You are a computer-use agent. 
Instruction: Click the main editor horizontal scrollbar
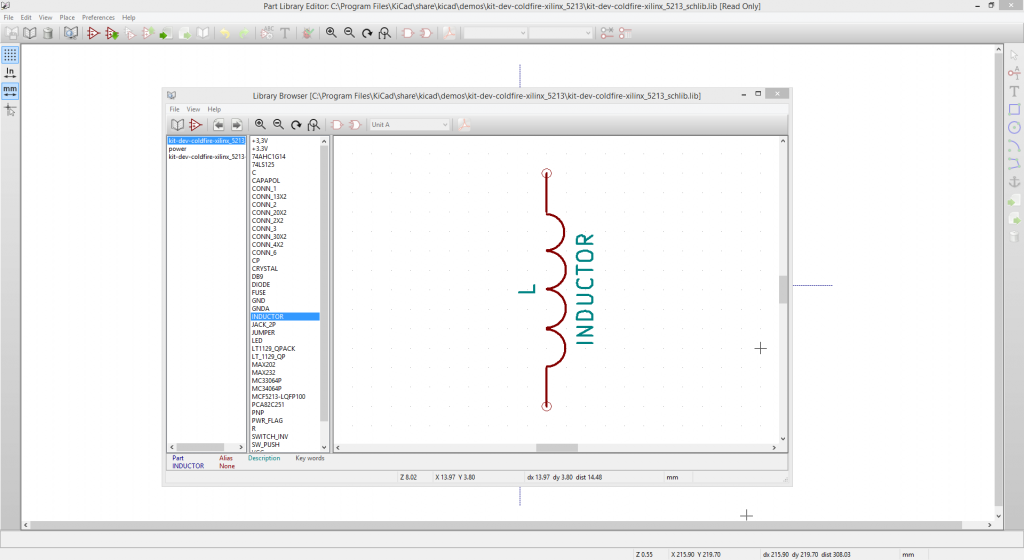point(496,525)
